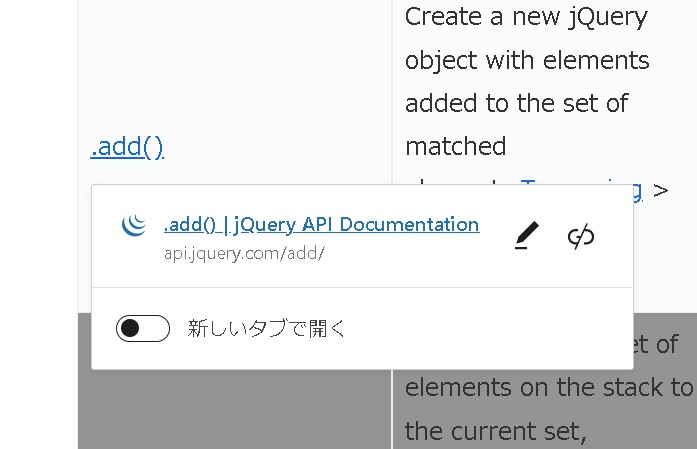This screenshot has height=449, width=697.
Task: Click the line 'added to the set of'
Action: point(516,103)
